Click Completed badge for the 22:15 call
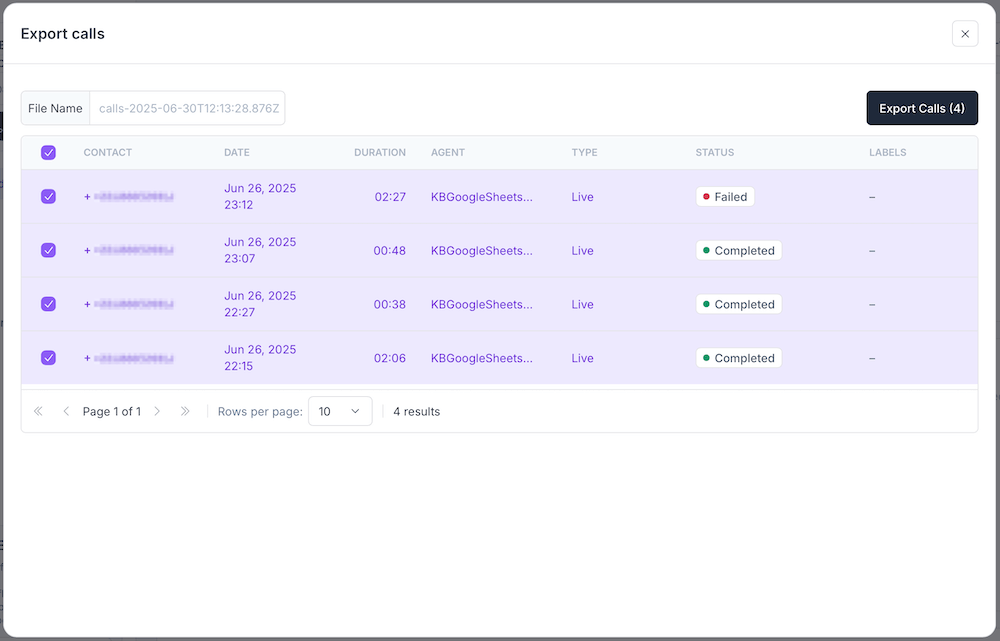Image resolution: width=1000 pixels, height=641 pixels. pos(738,358)
